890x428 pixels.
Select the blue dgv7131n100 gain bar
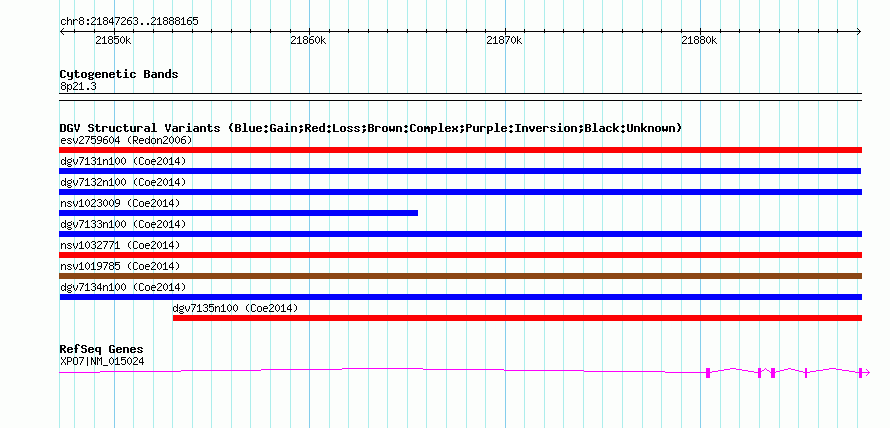click(x=460, y=171)
